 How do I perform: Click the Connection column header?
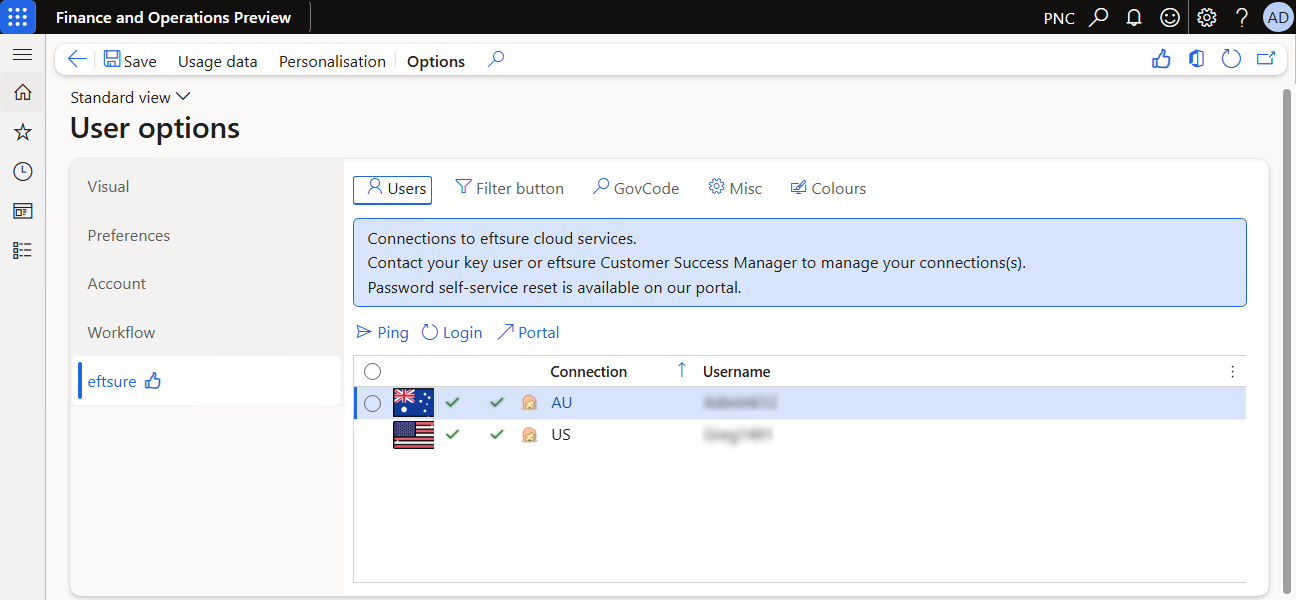(588, 371)
